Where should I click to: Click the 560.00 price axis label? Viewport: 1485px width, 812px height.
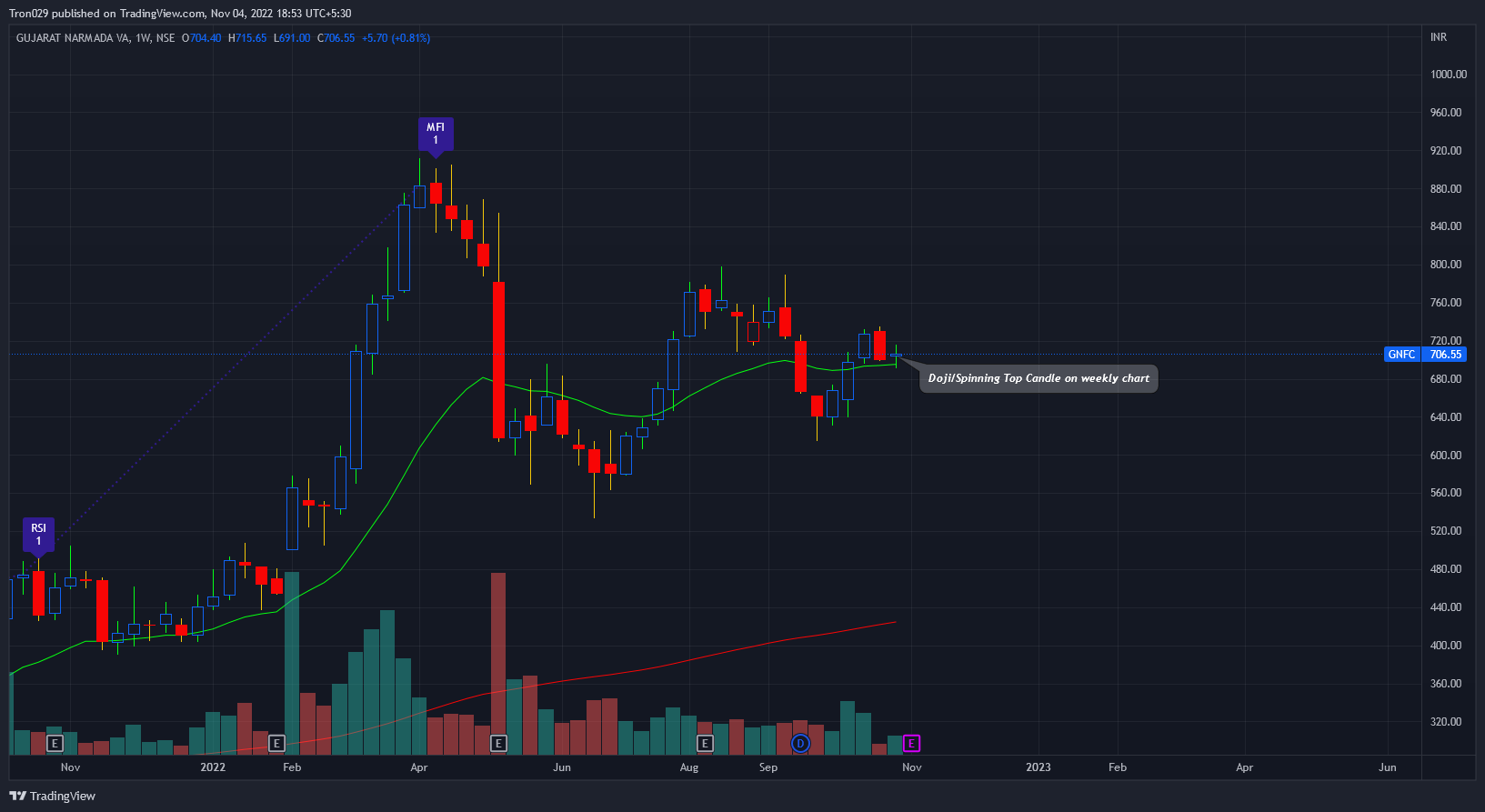[x=1446, y=493]
